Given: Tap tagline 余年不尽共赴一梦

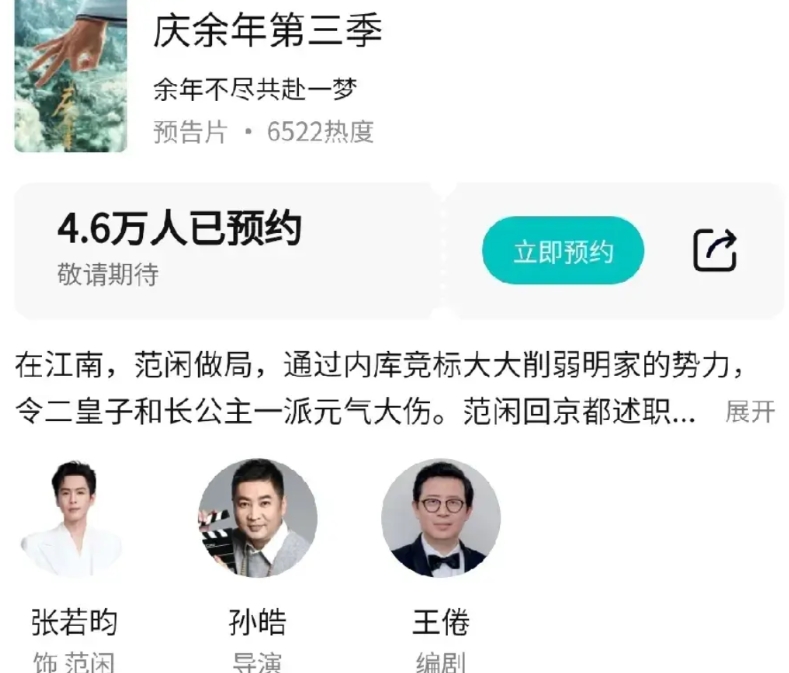Looking at the screenshot, I should [255, 90].
